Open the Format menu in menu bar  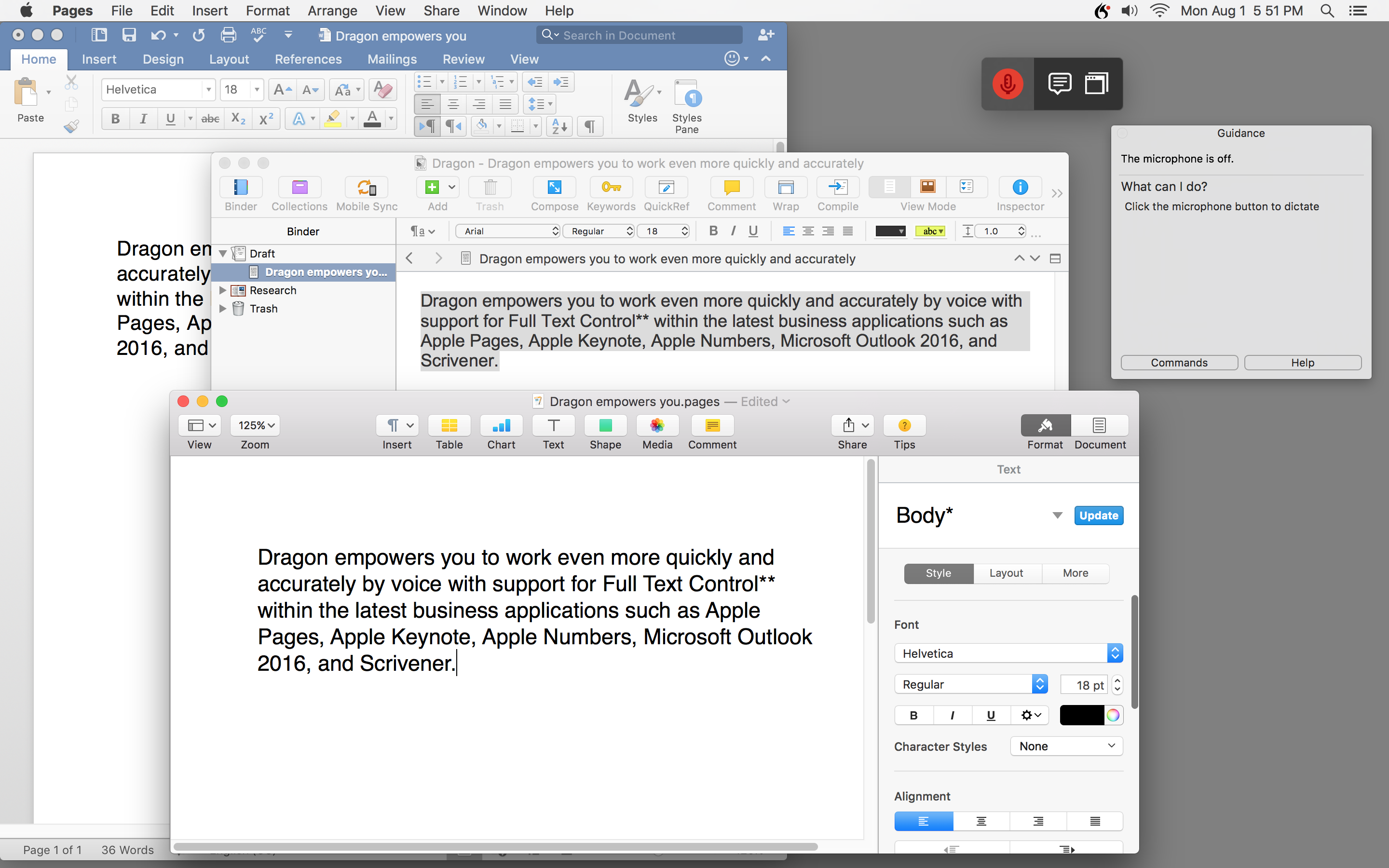(268, 10)
